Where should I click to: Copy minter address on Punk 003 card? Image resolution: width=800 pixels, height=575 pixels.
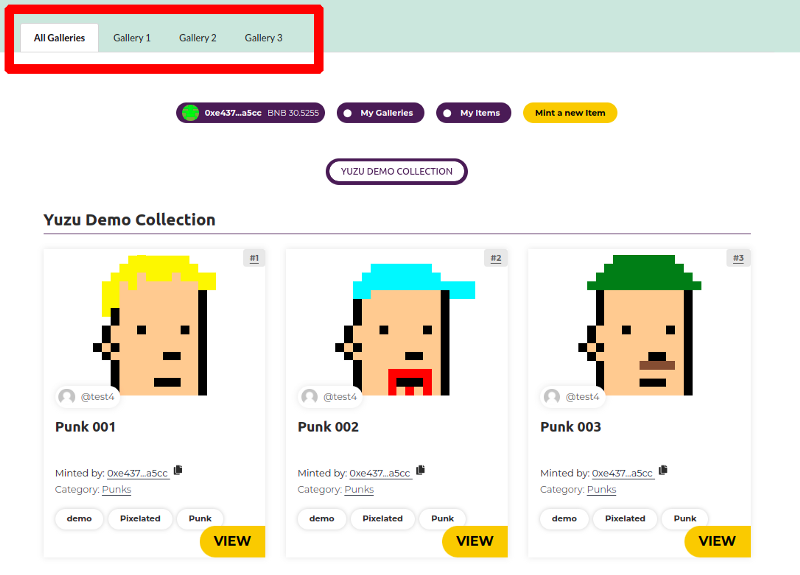tap(663, 470)
